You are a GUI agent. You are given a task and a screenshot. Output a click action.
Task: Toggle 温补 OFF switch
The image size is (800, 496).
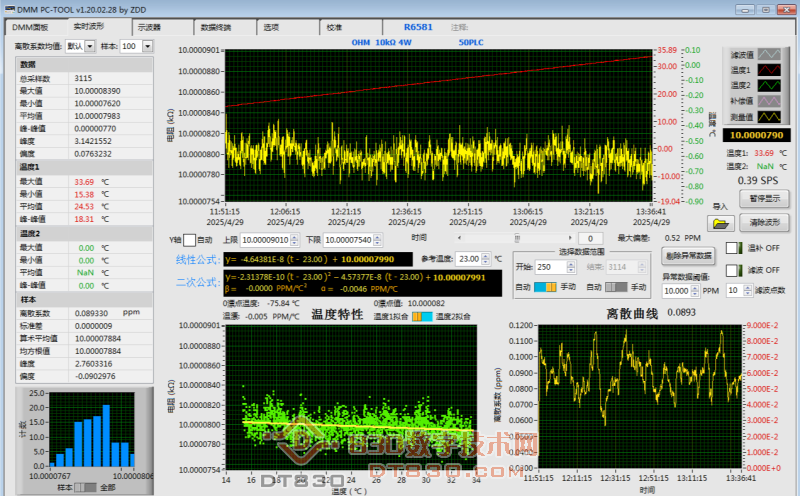tap(734, 248)
